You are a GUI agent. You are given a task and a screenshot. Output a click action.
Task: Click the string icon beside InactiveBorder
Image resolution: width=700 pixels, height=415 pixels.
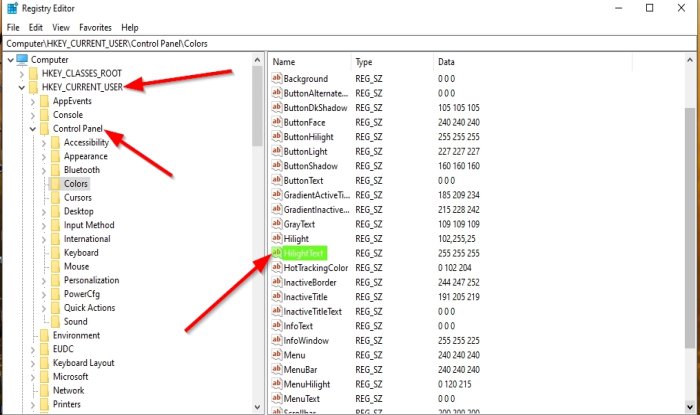[x=277, y=282]
